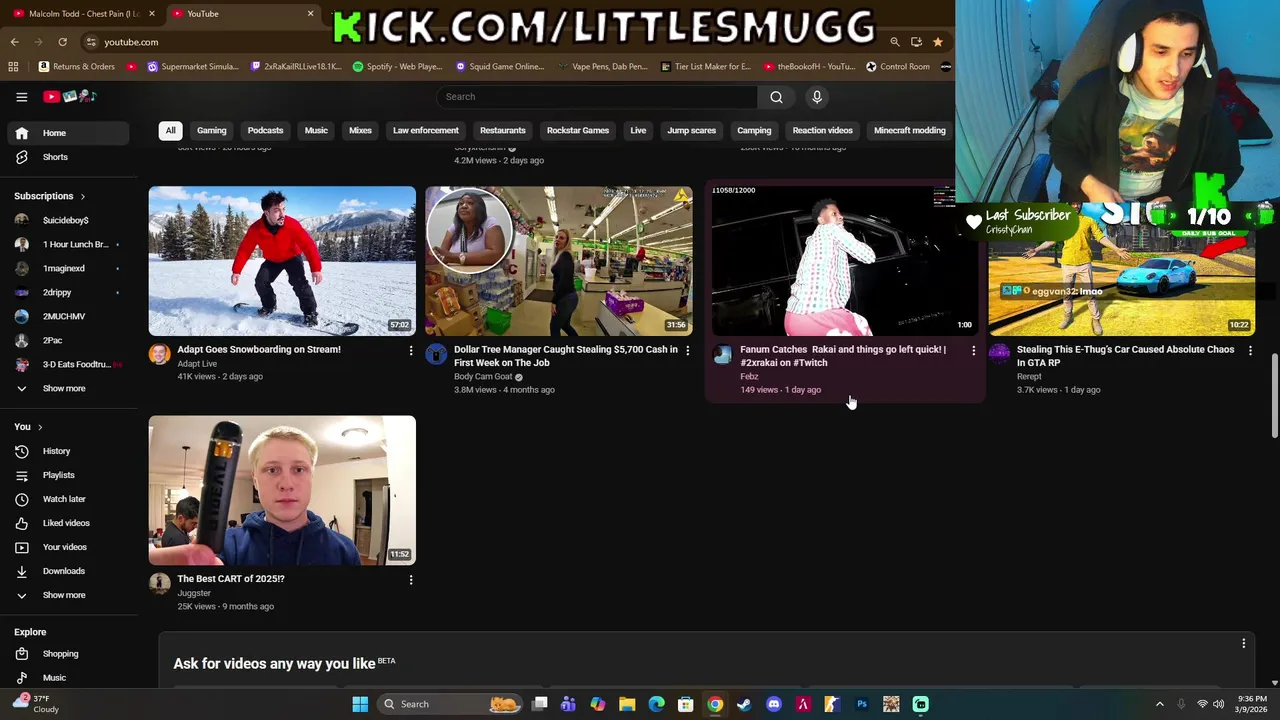Open the 2drippy subscription channel
The image size is (1280, 720).
68,292
